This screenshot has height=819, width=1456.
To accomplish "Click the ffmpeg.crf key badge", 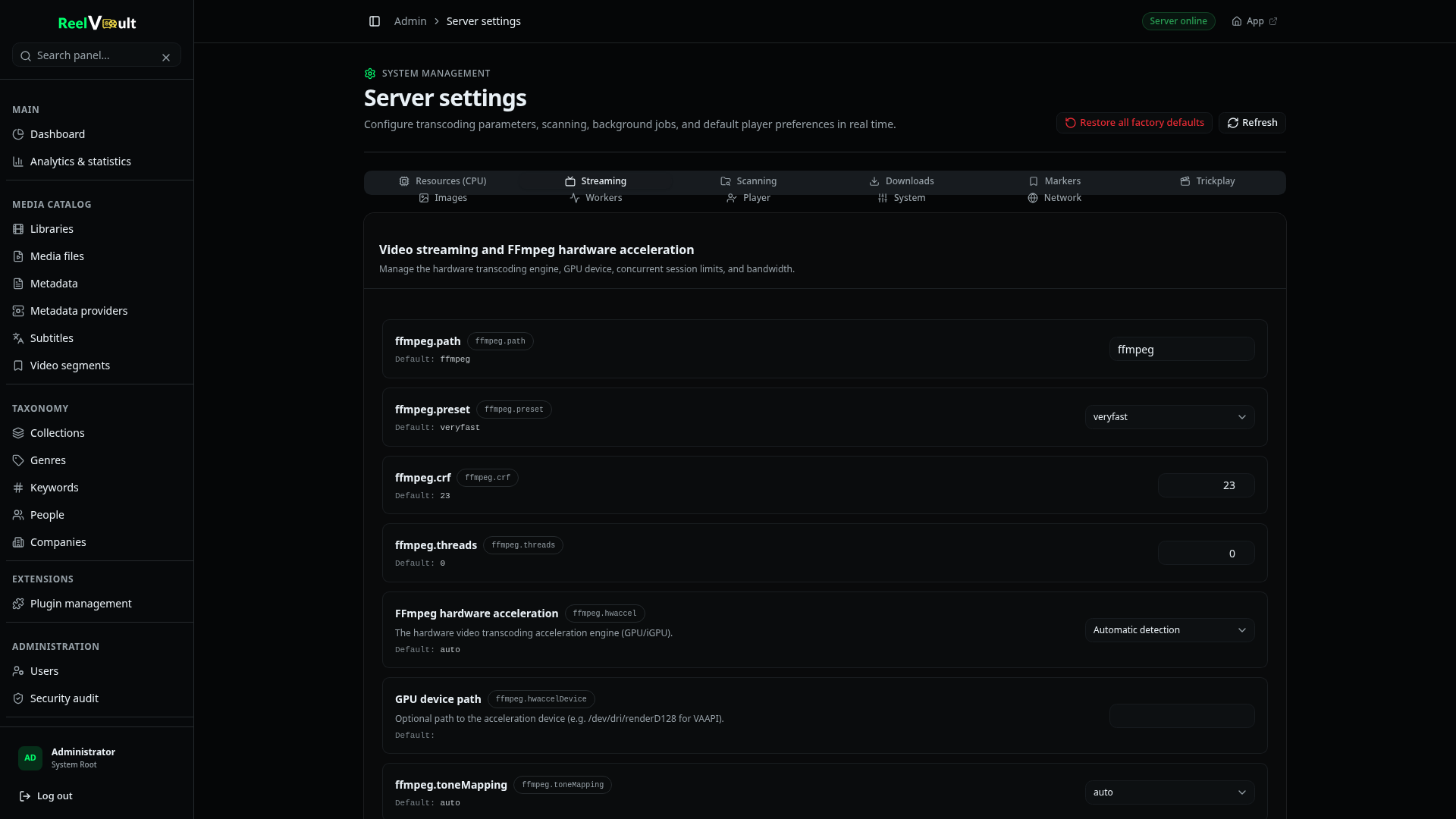I will [x=487, y=478].
